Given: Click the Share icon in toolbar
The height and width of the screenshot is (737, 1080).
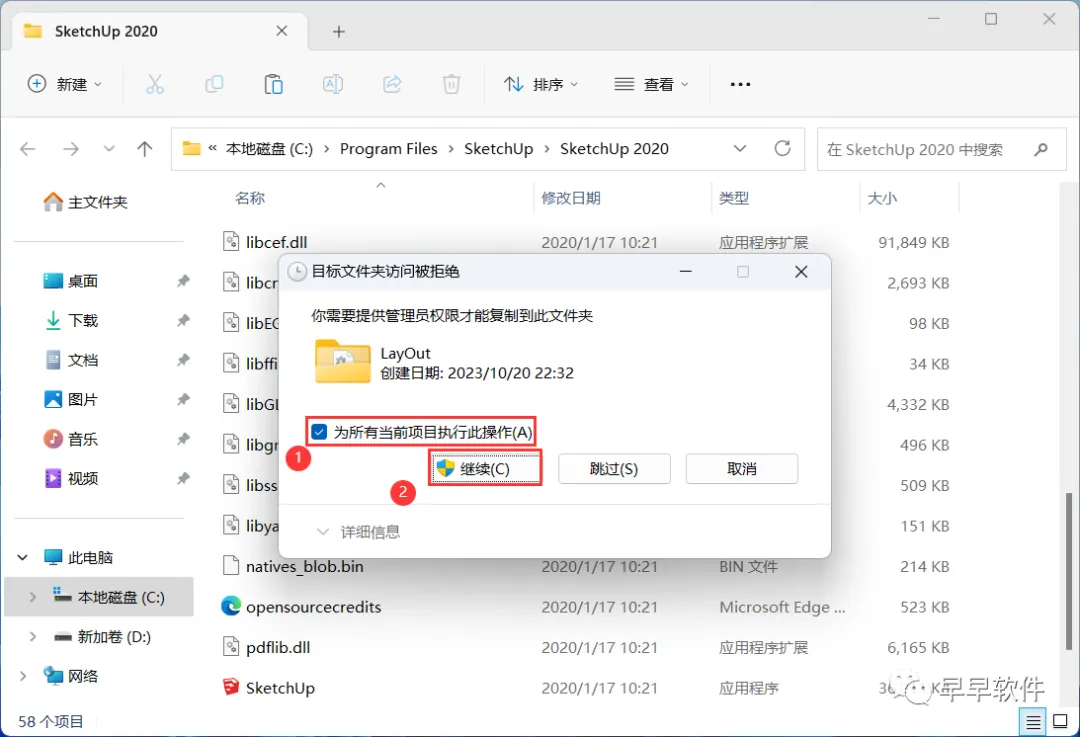Looking at the screenshot, I should pos(392,84).
